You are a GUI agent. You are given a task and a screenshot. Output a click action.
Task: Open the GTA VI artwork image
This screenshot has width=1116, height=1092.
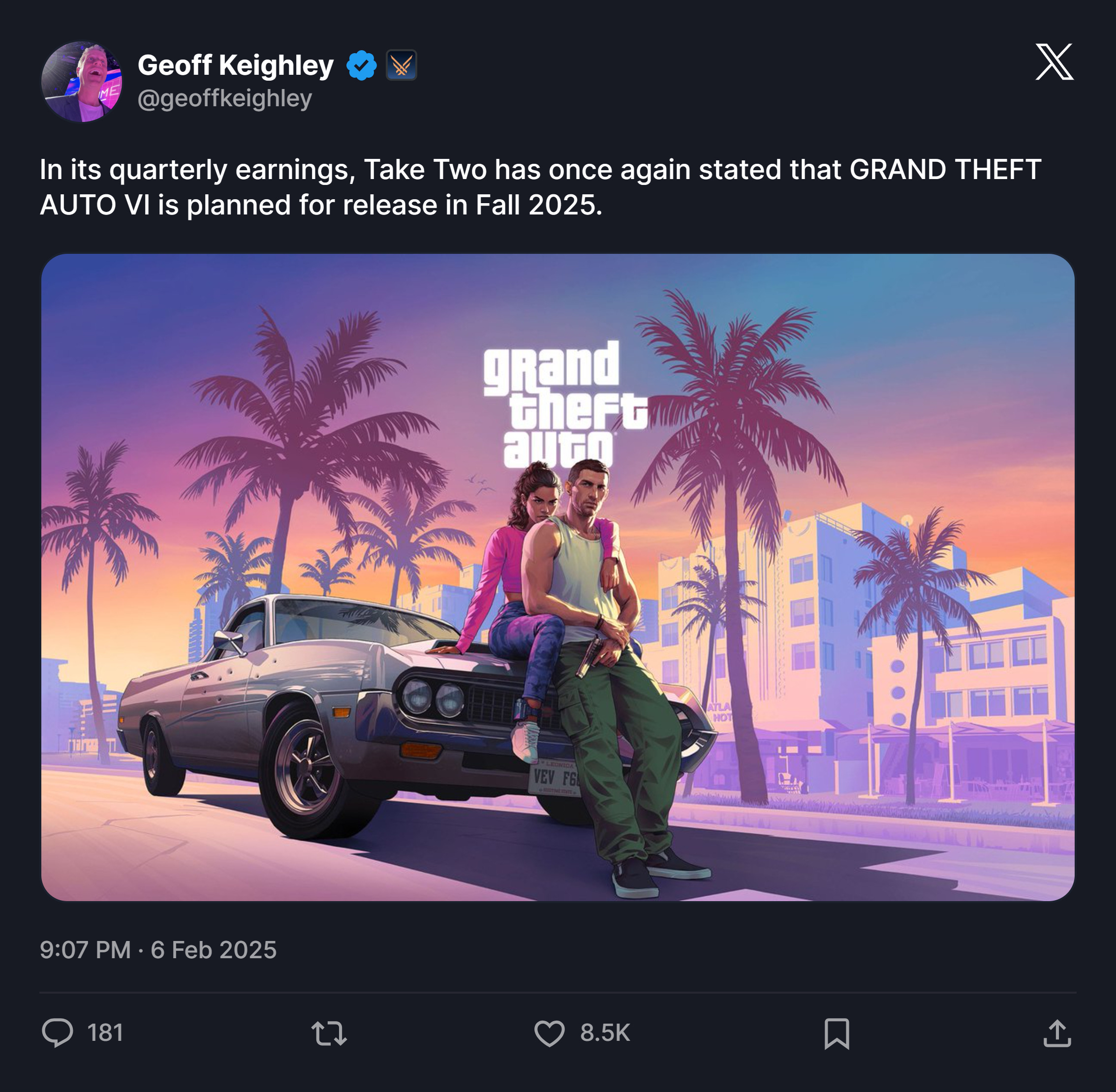point(558,577)
